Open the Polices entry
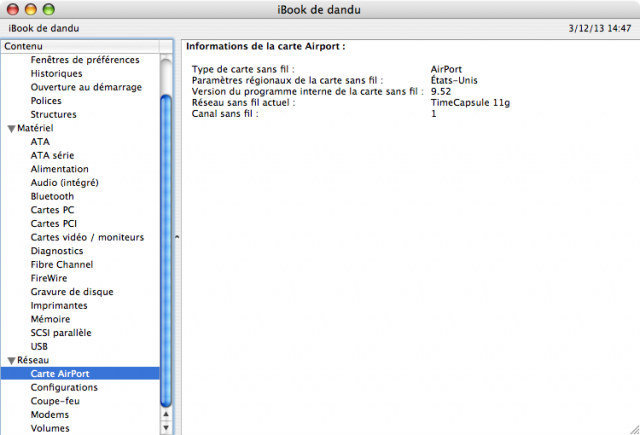640x435 pixels. pos(46,101)
